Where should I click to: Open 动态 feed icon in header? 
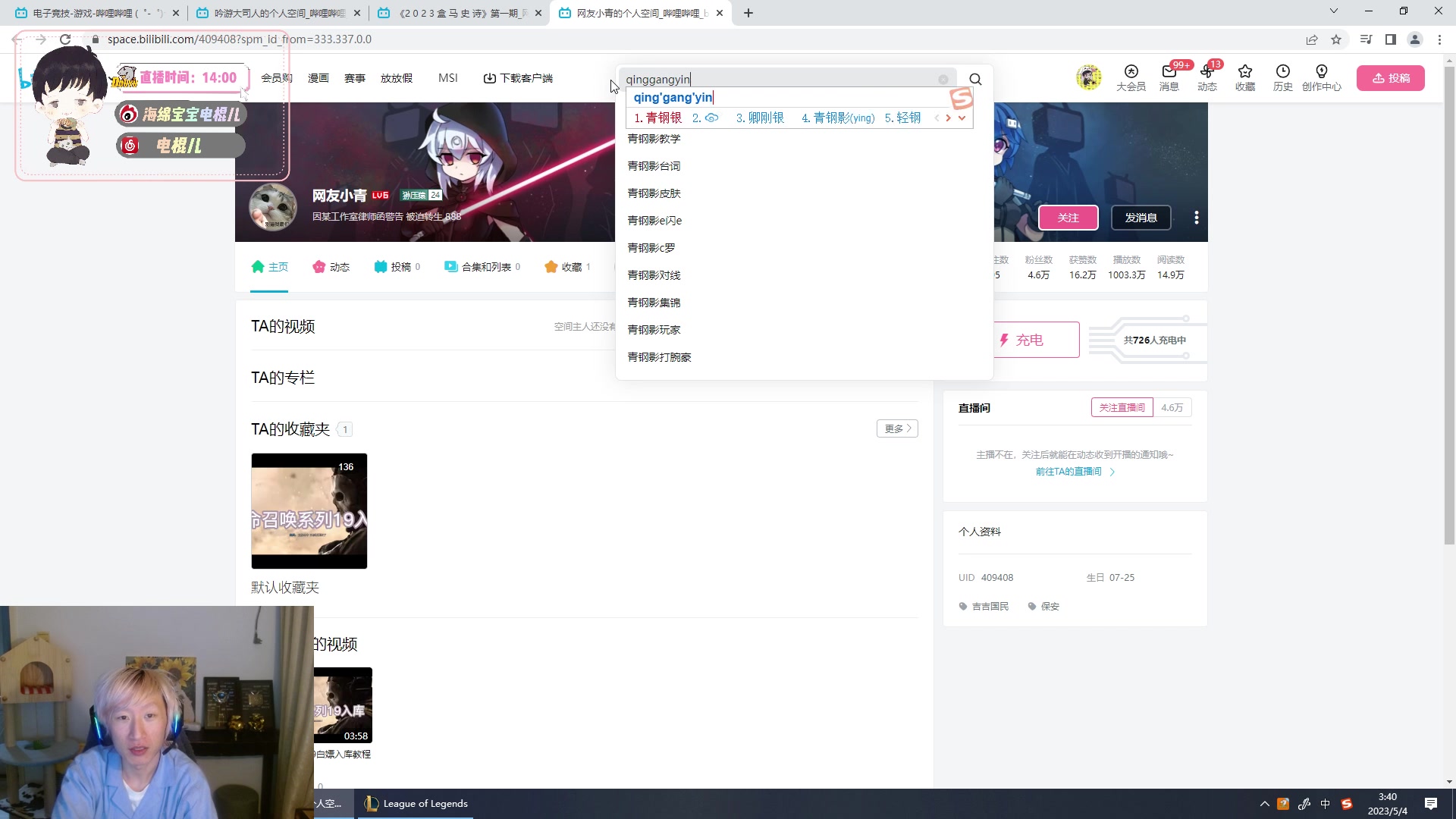tap(1207, 77)
